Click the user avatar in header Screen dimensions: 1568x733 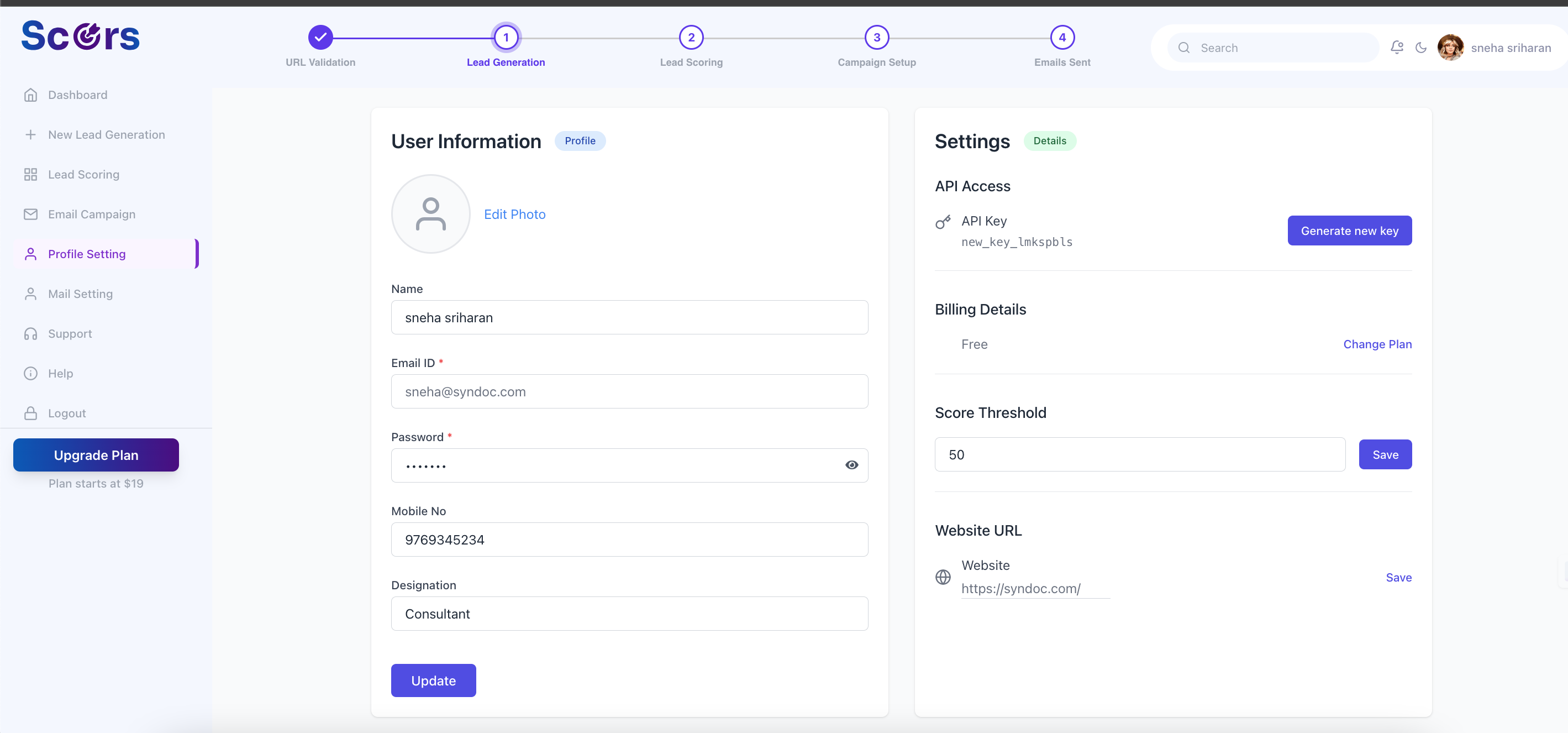pos(1450,48)
